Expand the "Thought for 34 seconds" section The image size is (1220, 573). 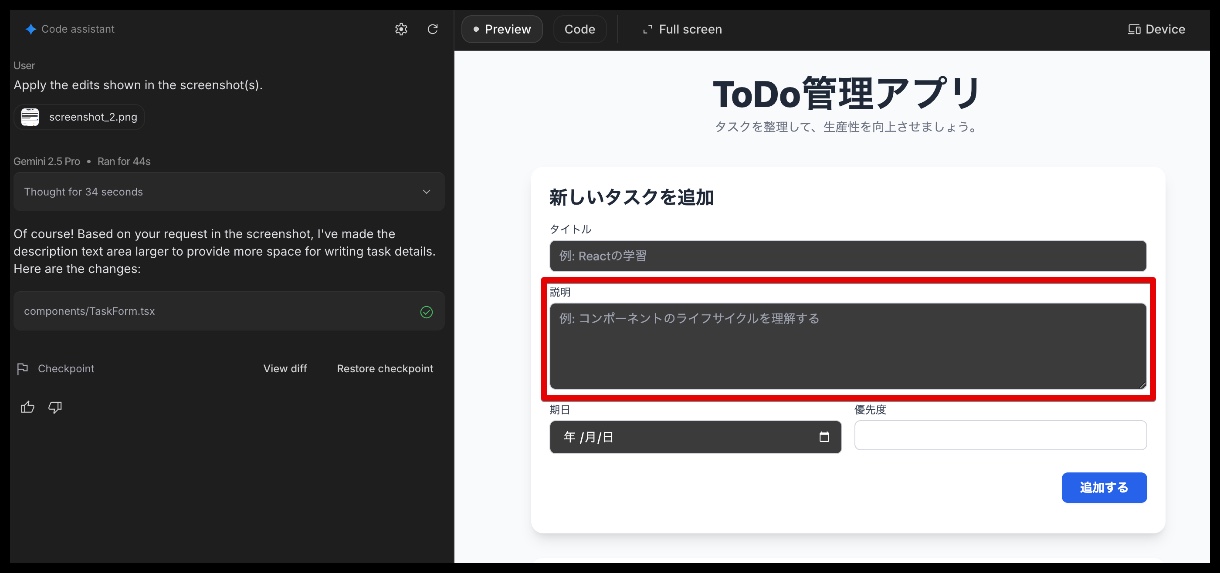[x=228, y=192]
